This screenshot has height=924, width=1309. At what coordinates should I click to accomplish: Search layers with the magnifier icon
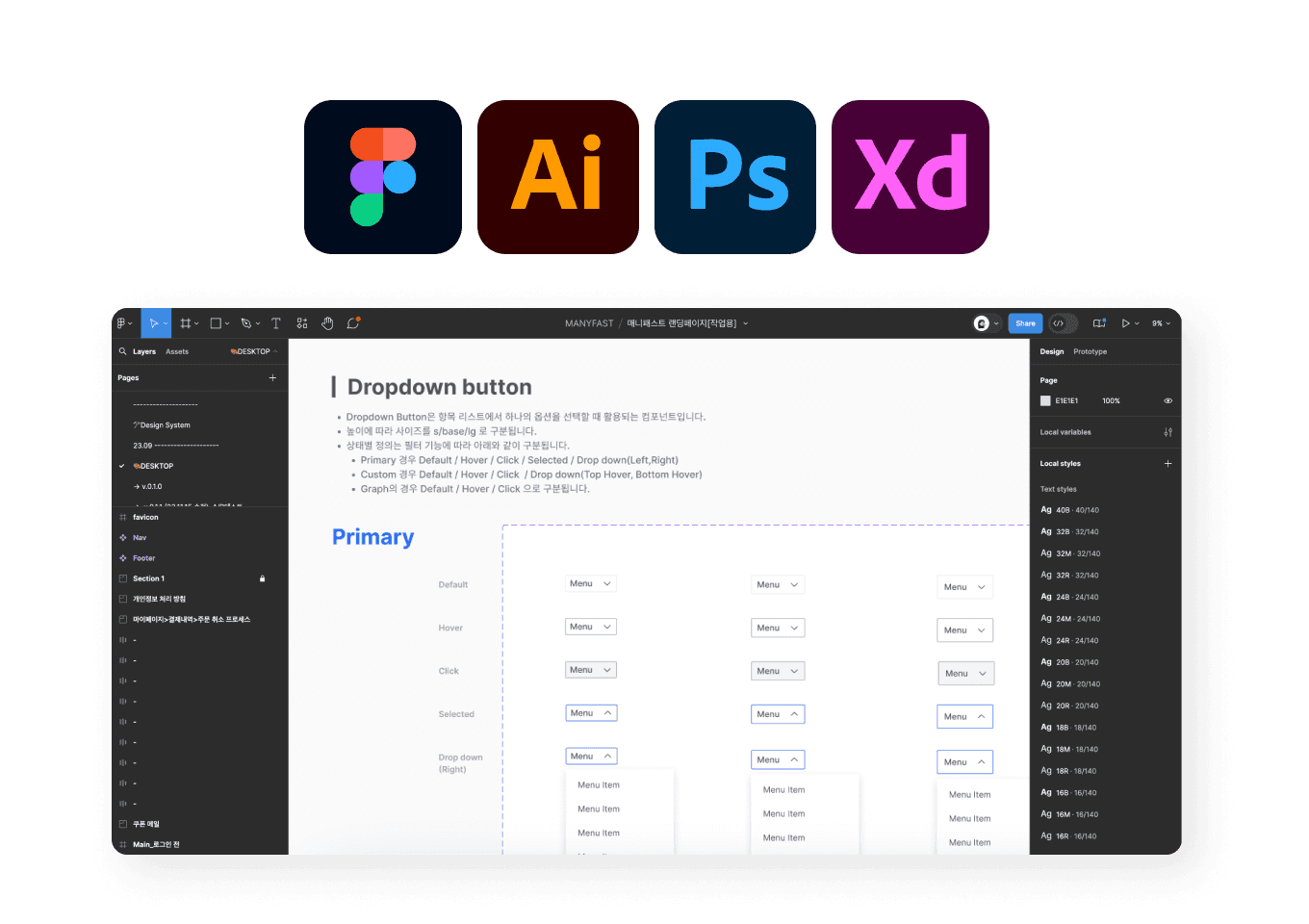pyautogui.click(x=123, y=351)
